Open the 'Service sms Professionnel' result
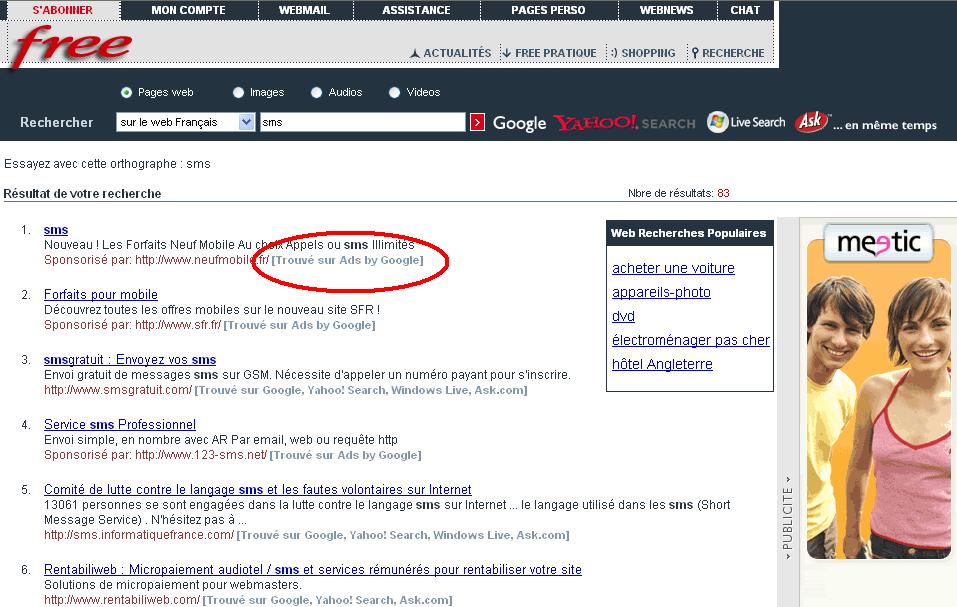Screen dimensions: 957x607 [120, 425]
